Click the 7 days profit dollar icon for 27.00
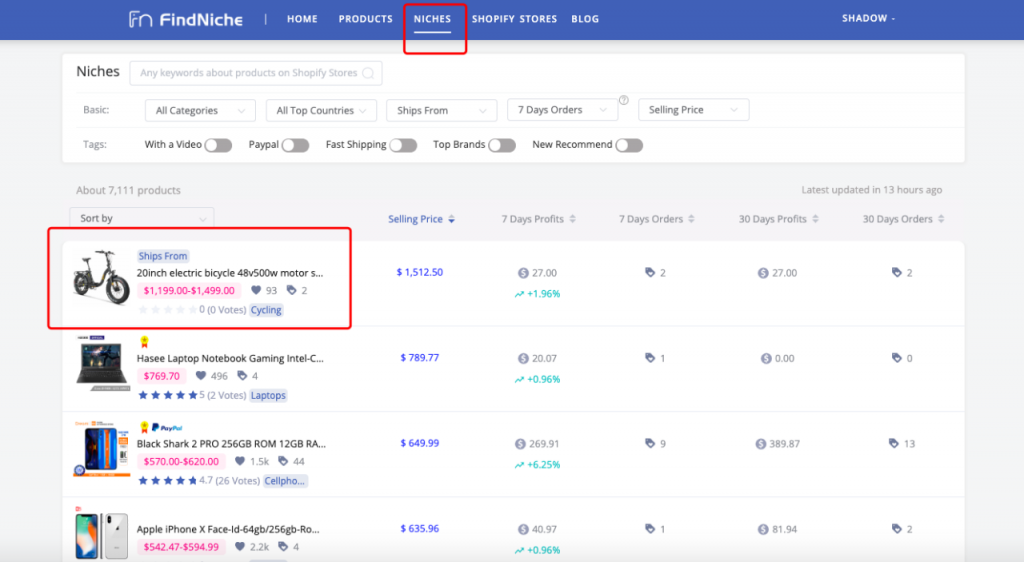 point(523,273)
